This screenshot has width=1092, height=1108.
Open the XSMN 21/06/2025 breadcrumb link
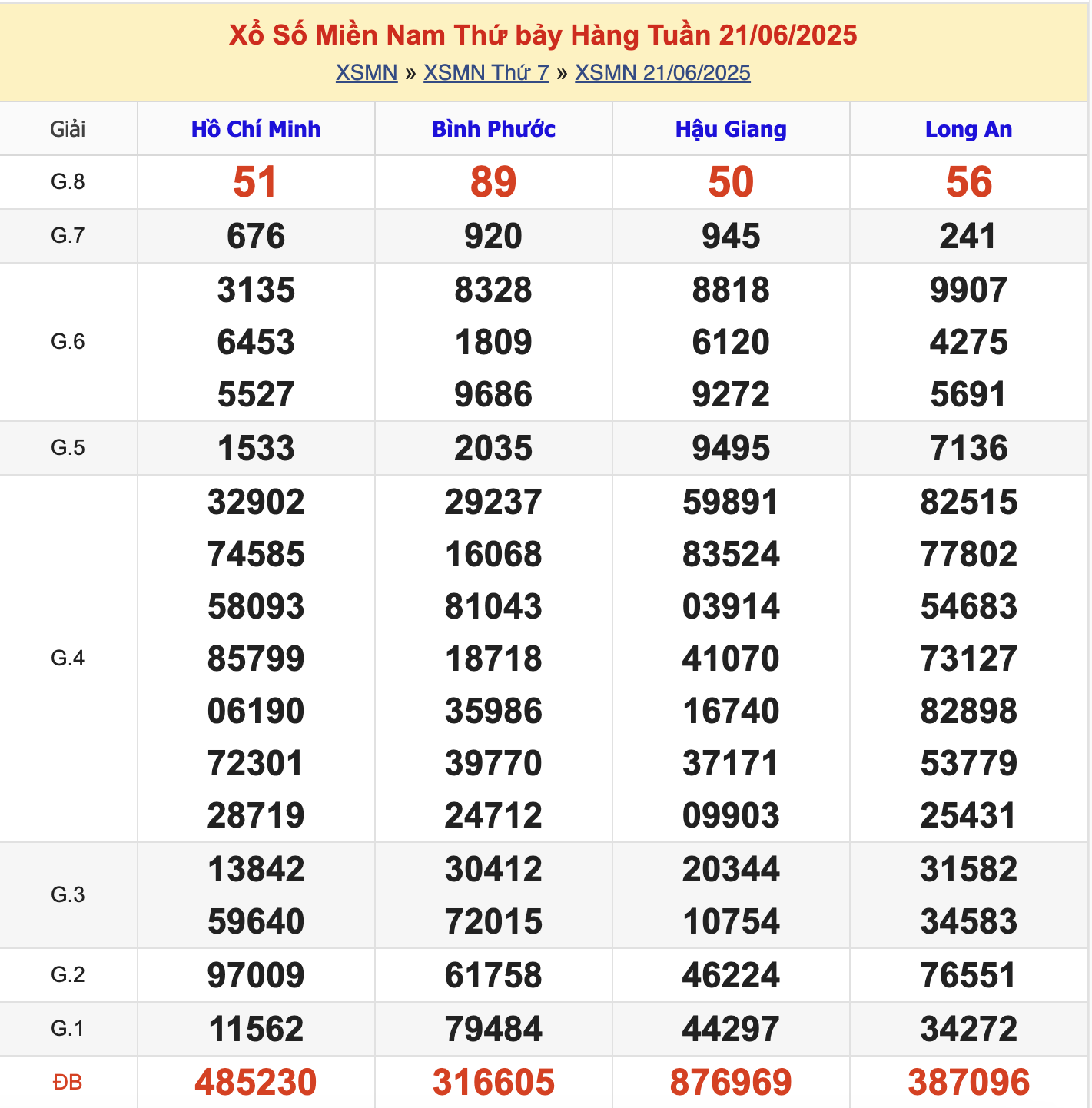[662, 72]
